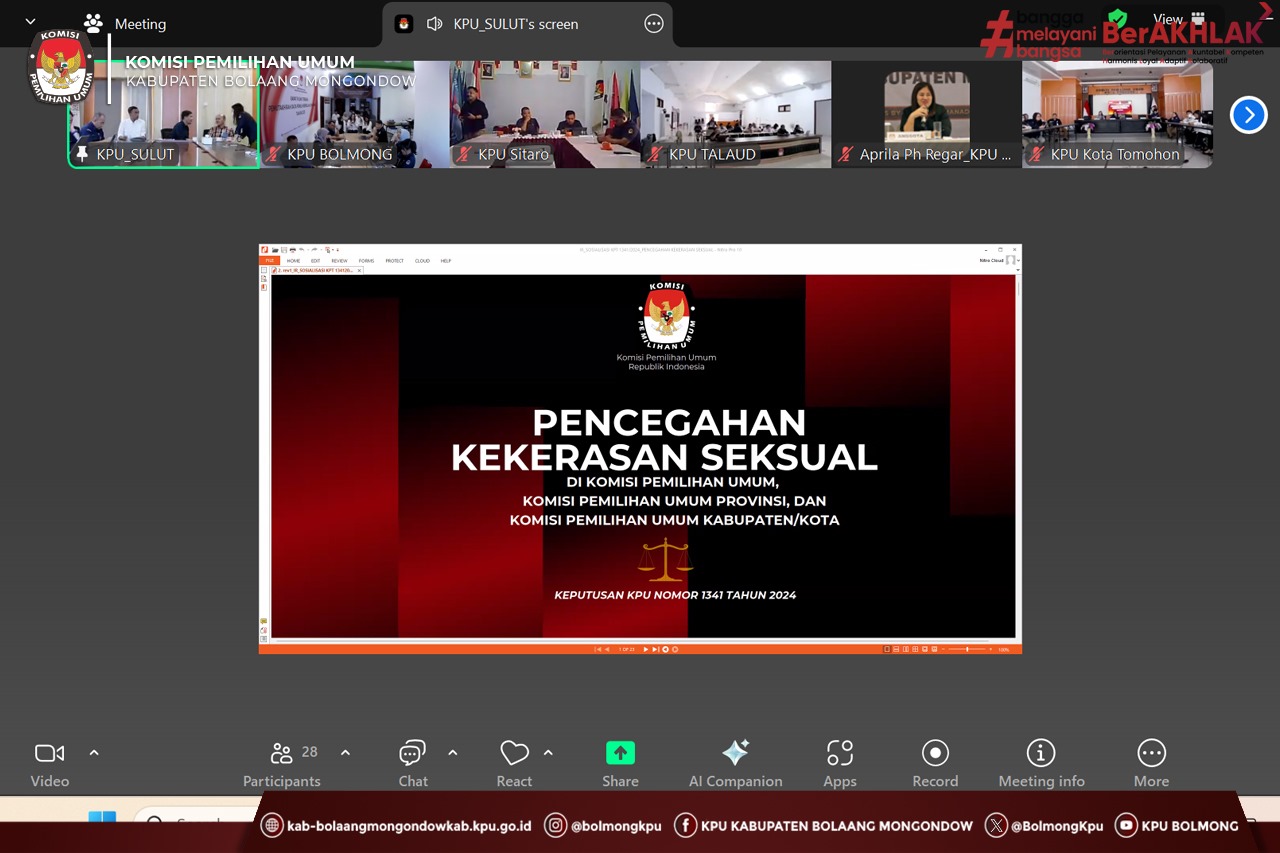
Task: Click the green Share screen button
Action: (x=620, y=764)
